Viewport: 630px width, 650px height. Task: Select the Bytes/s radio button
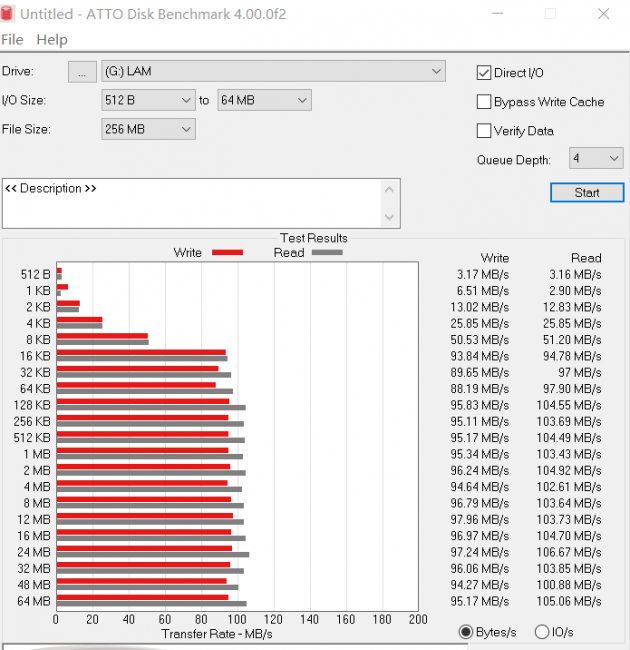click(x=466, y=632)
